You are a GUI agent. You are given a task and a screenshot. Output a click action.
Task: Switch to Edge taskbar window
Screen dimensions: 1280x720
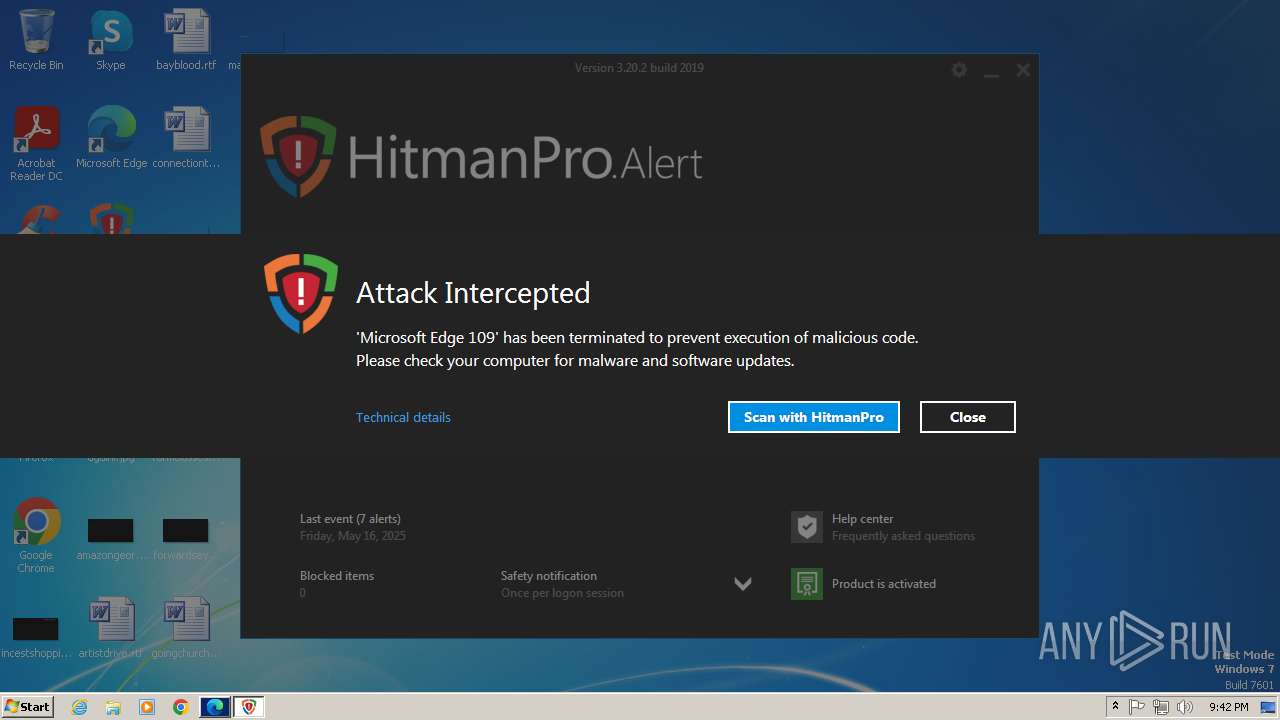215,707
